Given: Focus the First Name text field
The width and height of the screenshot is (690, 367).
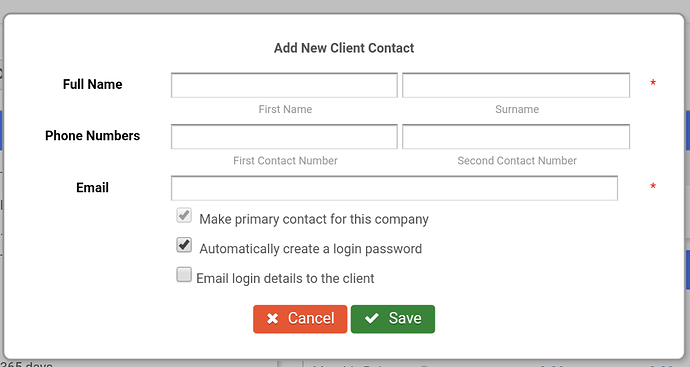Looking at the screenshot, I should point(284,85).
